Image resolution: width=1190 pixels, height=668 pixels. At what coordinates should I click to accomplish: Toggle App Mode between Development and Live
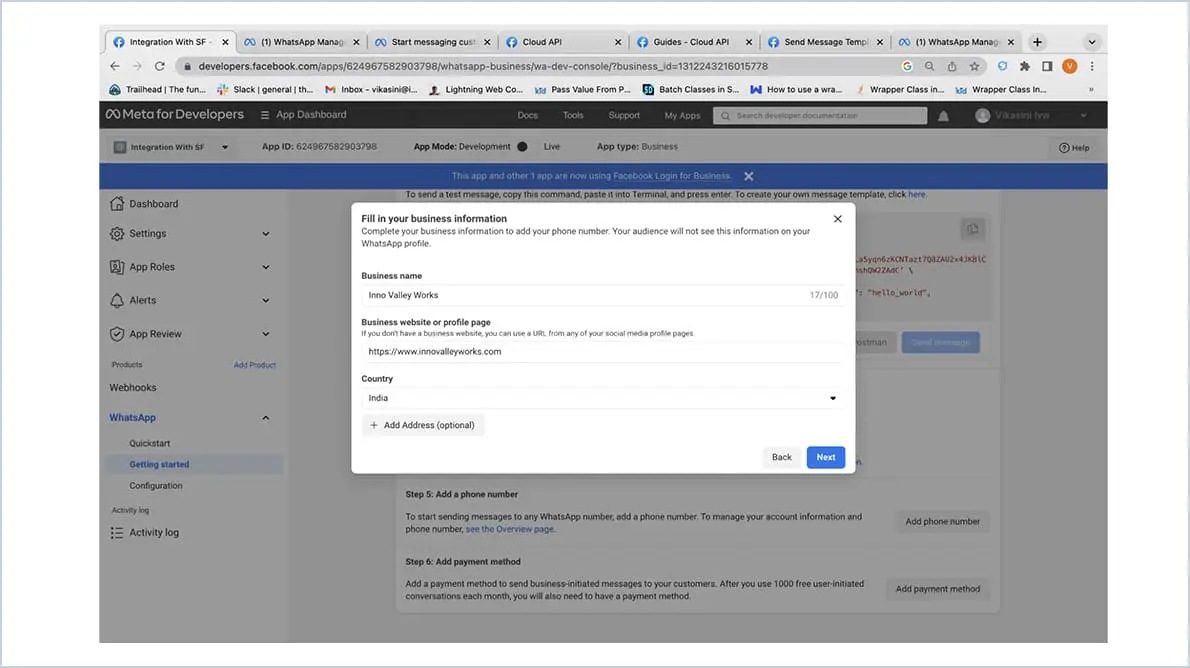point(522,147)
